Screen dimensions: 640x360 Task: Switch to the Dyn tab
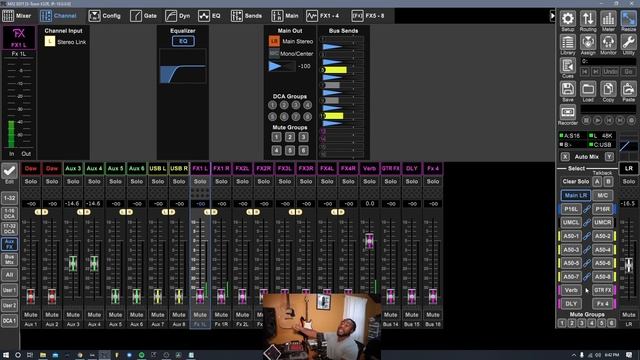pyautogui.click(x=178, y=16)
